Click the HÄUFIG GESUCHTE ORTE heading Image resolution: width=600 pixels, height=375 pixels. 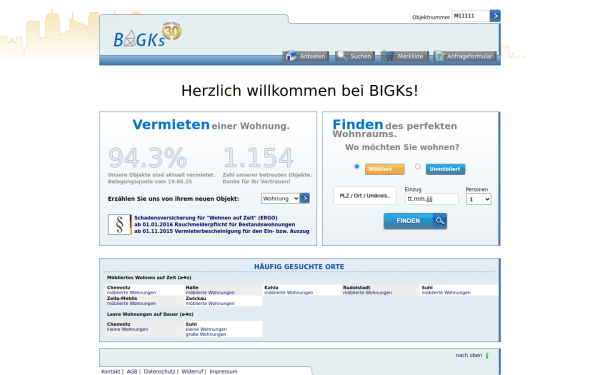point(299,267)
